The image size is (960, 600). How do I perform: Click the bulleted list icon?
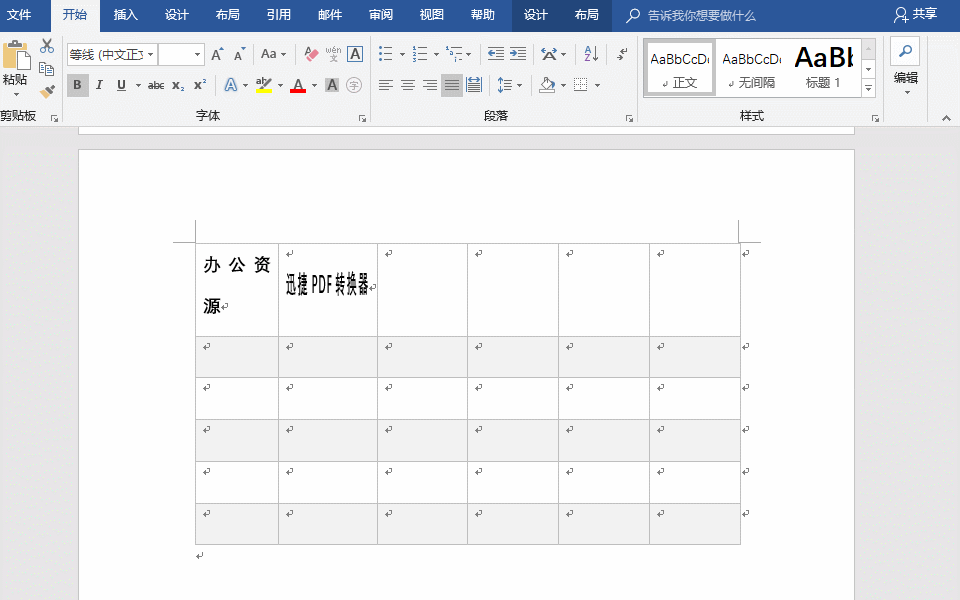tap(385, 54)
